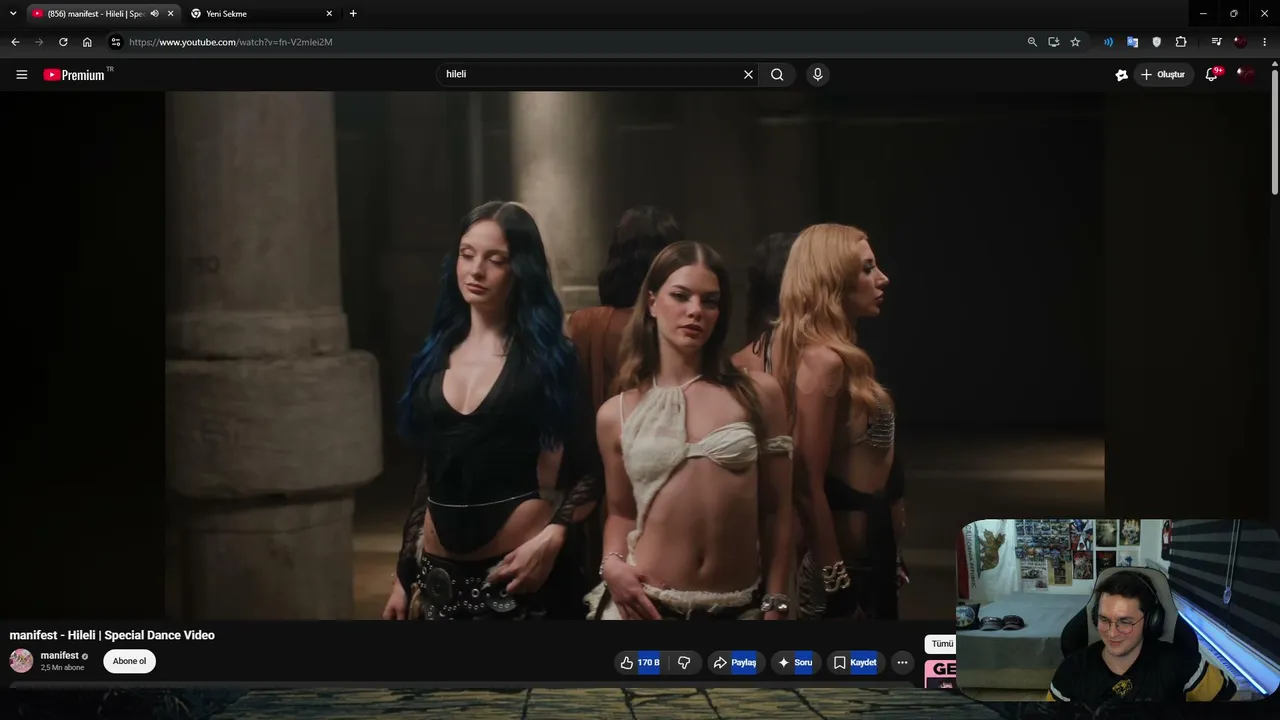This screenshot has width=1280, height=720.
Task: Open the star-shaped icon beside Oluştur
Action: tap(1122, 74)
